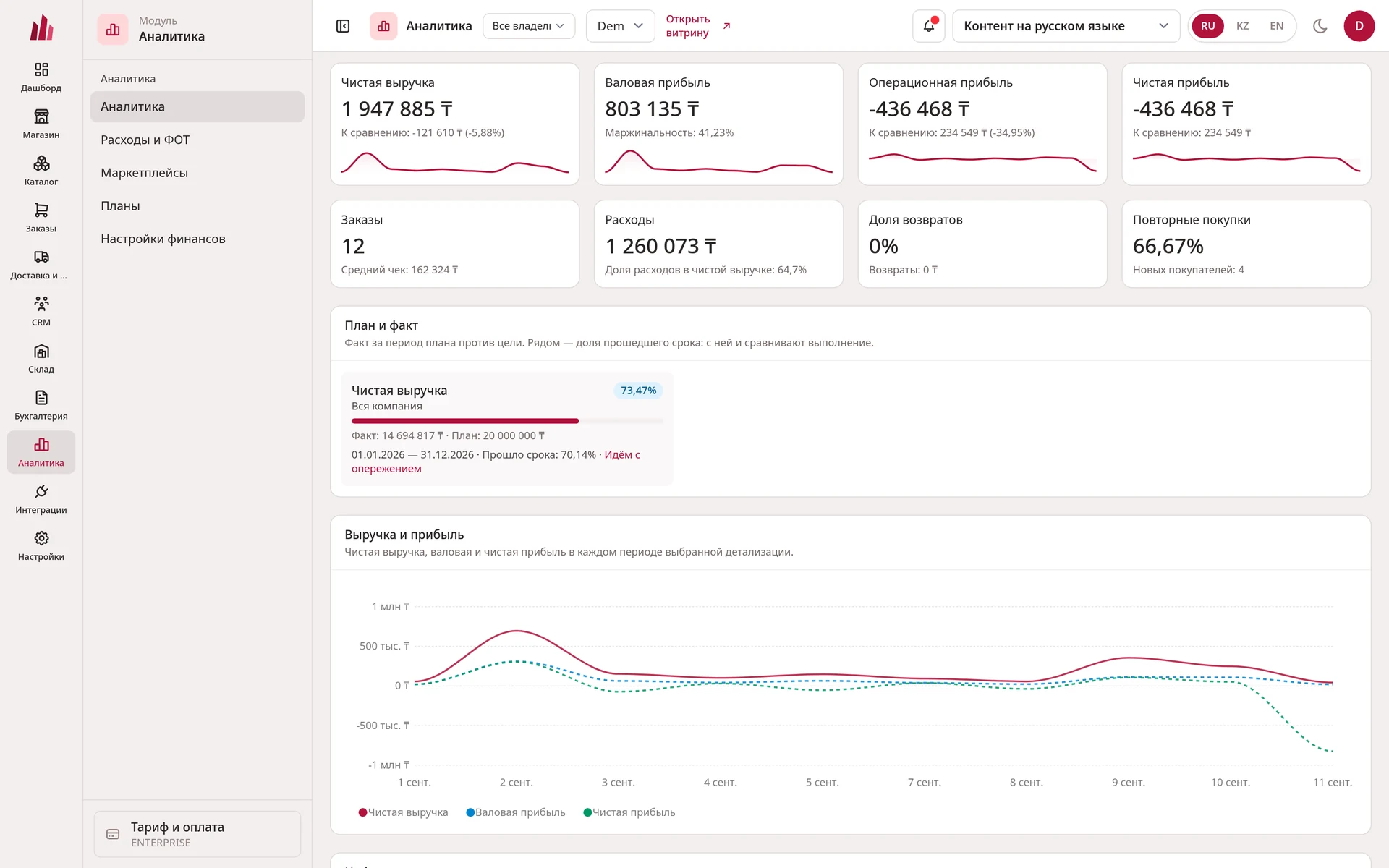Viewport: 1389px width, 868px height.
Task: Open Планы menu item
Action: pyautogui.click(x=197, y=206)
